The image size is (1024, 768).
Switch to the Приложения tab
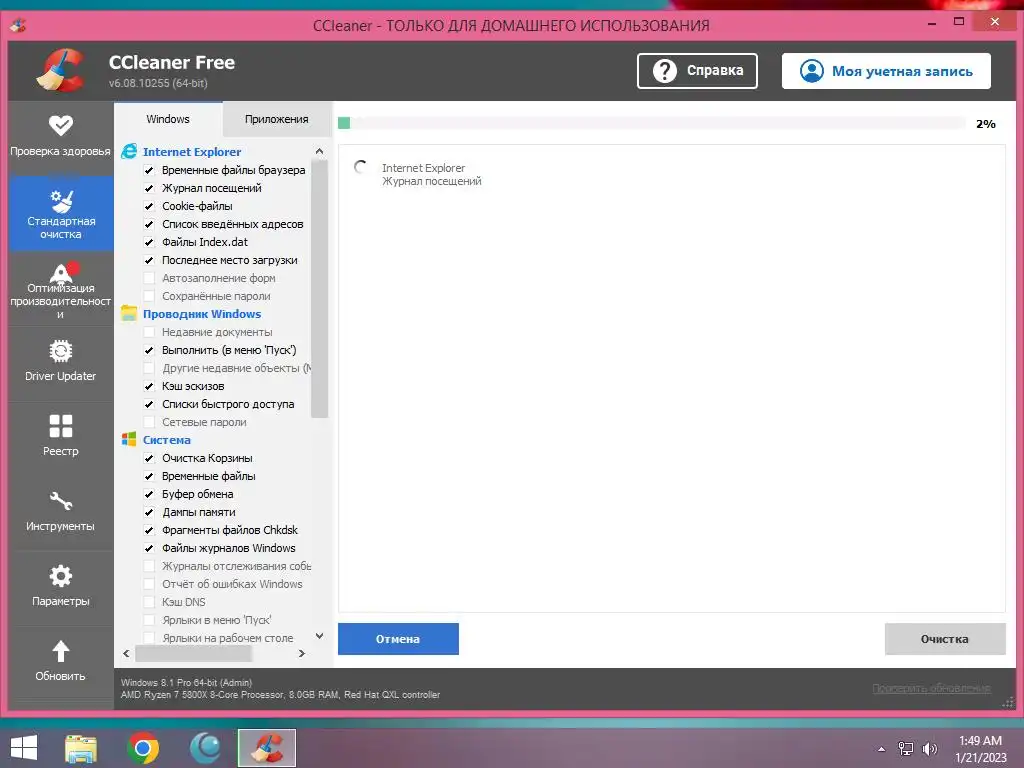tap(277, 119)
